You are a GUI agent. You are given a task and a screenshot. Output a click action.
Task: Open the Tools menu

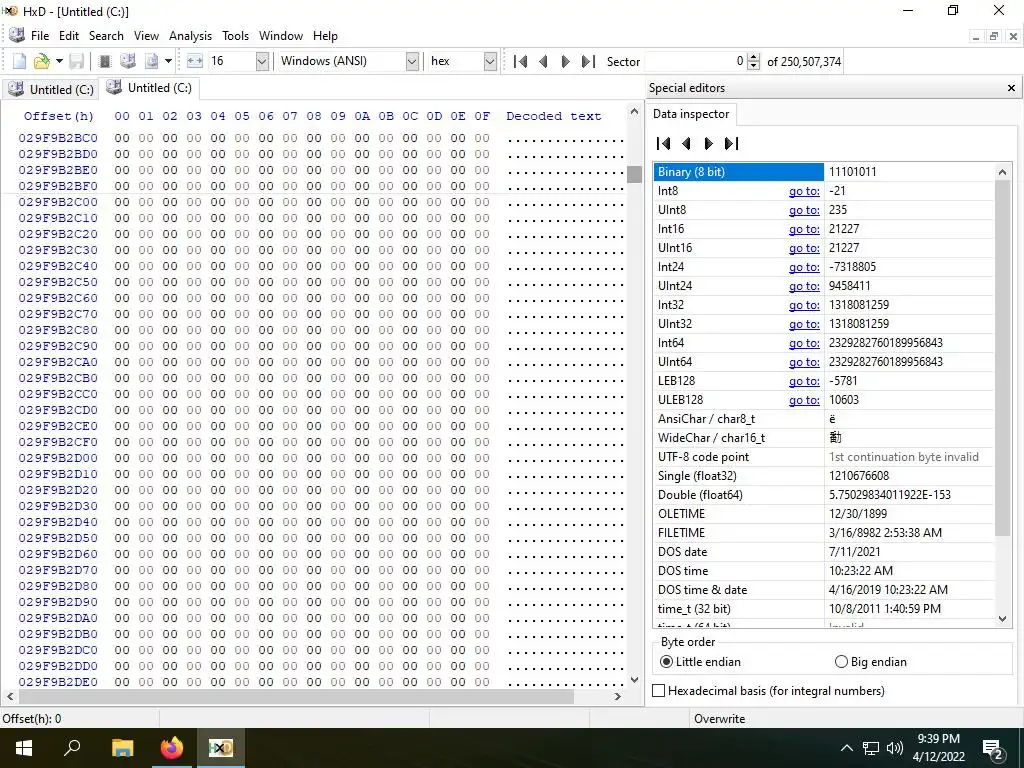pyautogui.click(x=235, y=36)
